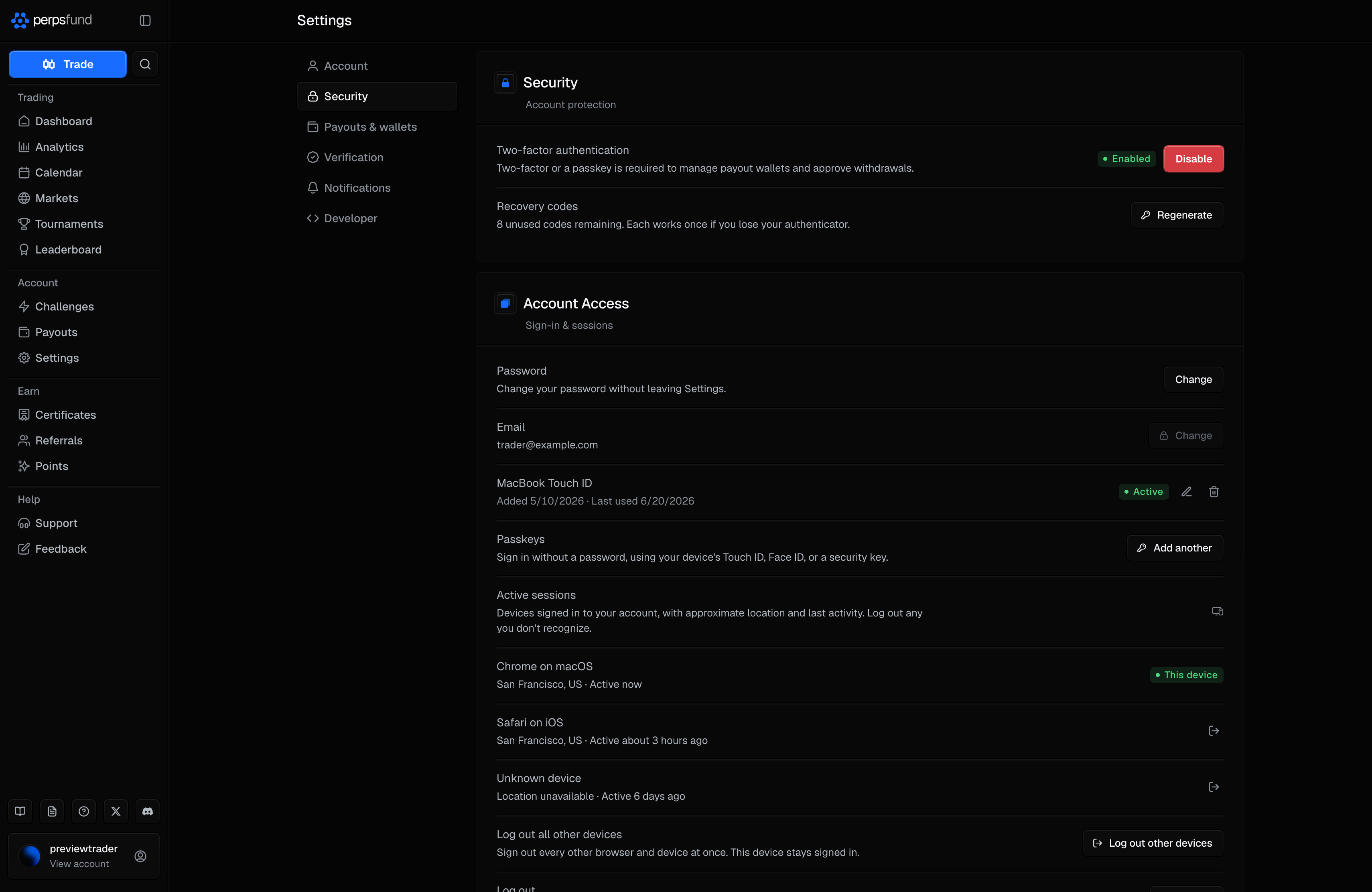1372x892 pixels.
Task: Click the green Enabled status badge
Action: (1126, 159)
